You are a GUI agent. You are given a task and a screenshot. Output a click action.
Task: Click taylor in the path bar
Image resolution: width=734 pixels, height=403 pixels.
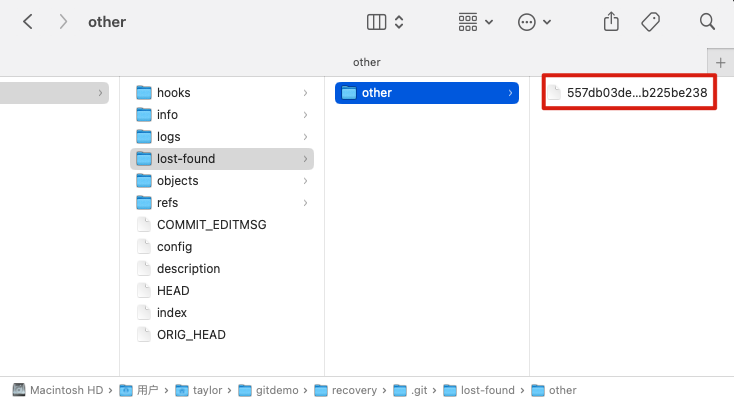click(x=199, y=390)
